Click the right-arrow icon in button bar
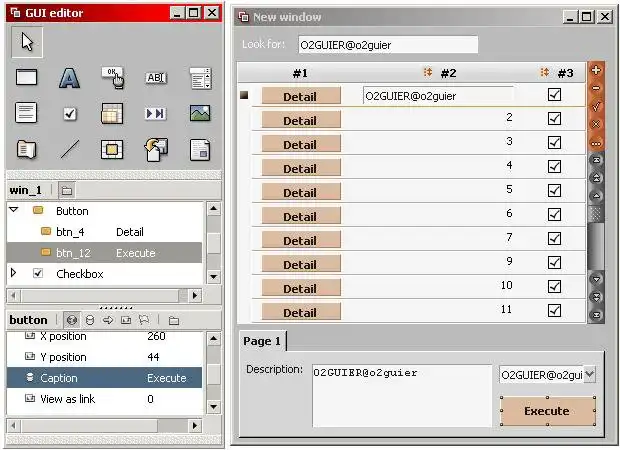 [108, 320]
